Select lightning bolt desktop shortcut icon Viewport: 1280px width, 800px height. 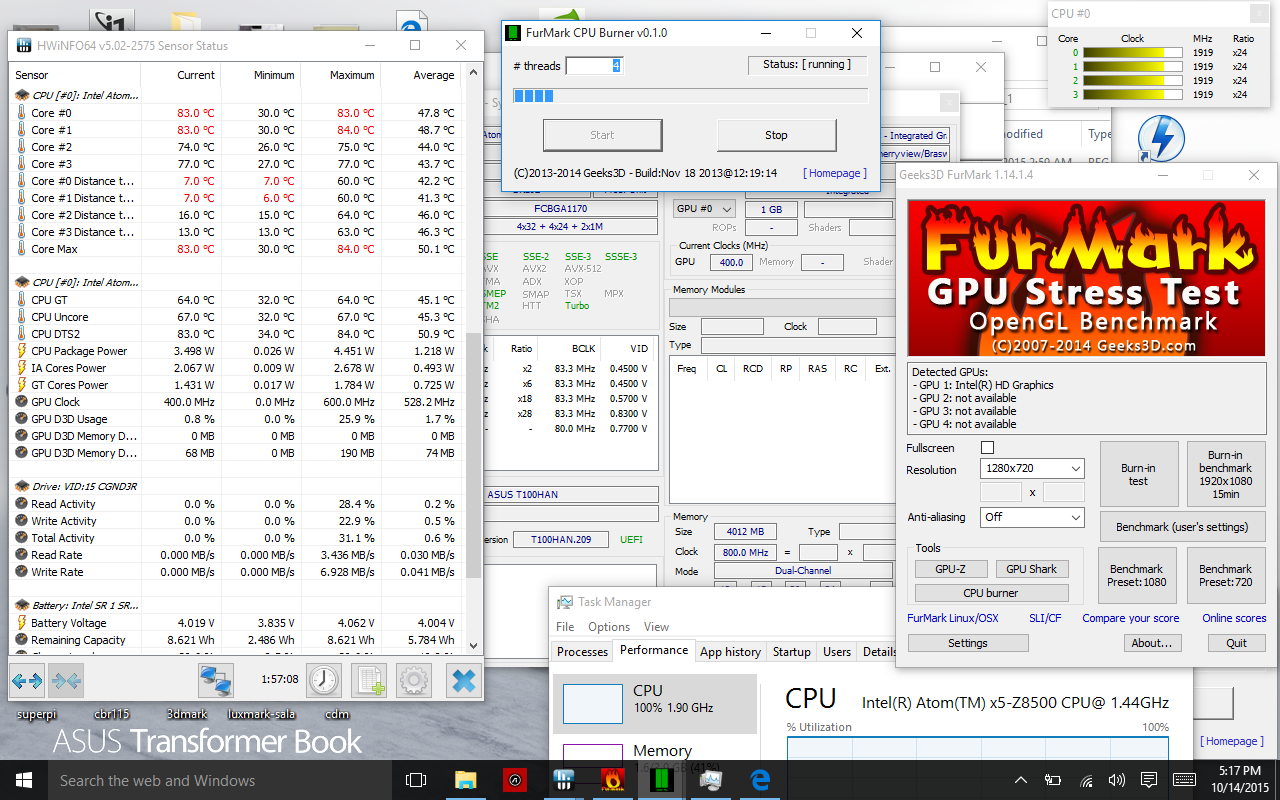point(1163,137)
